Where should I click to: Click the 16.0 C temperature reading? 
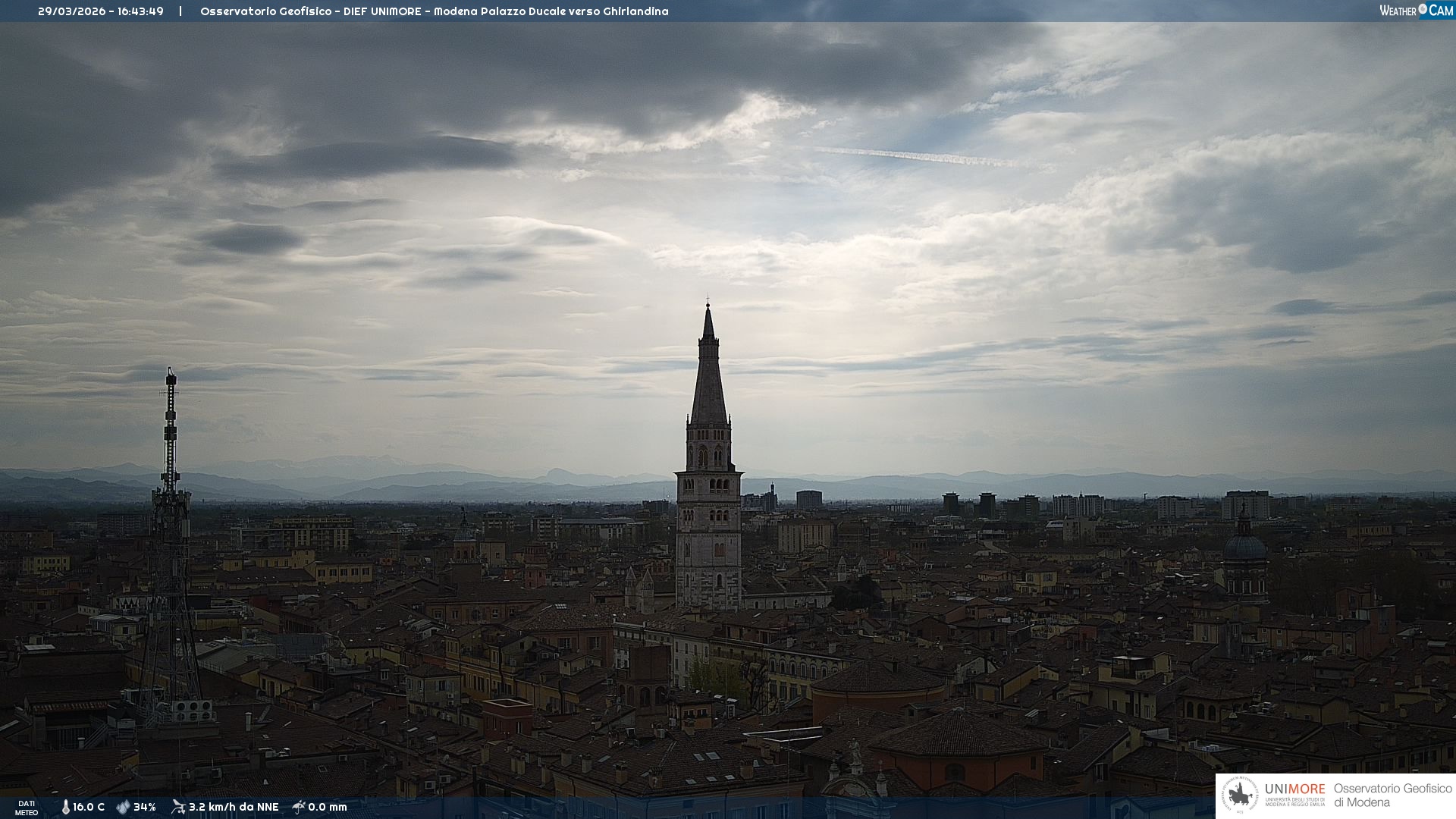[x=89, y=808]
